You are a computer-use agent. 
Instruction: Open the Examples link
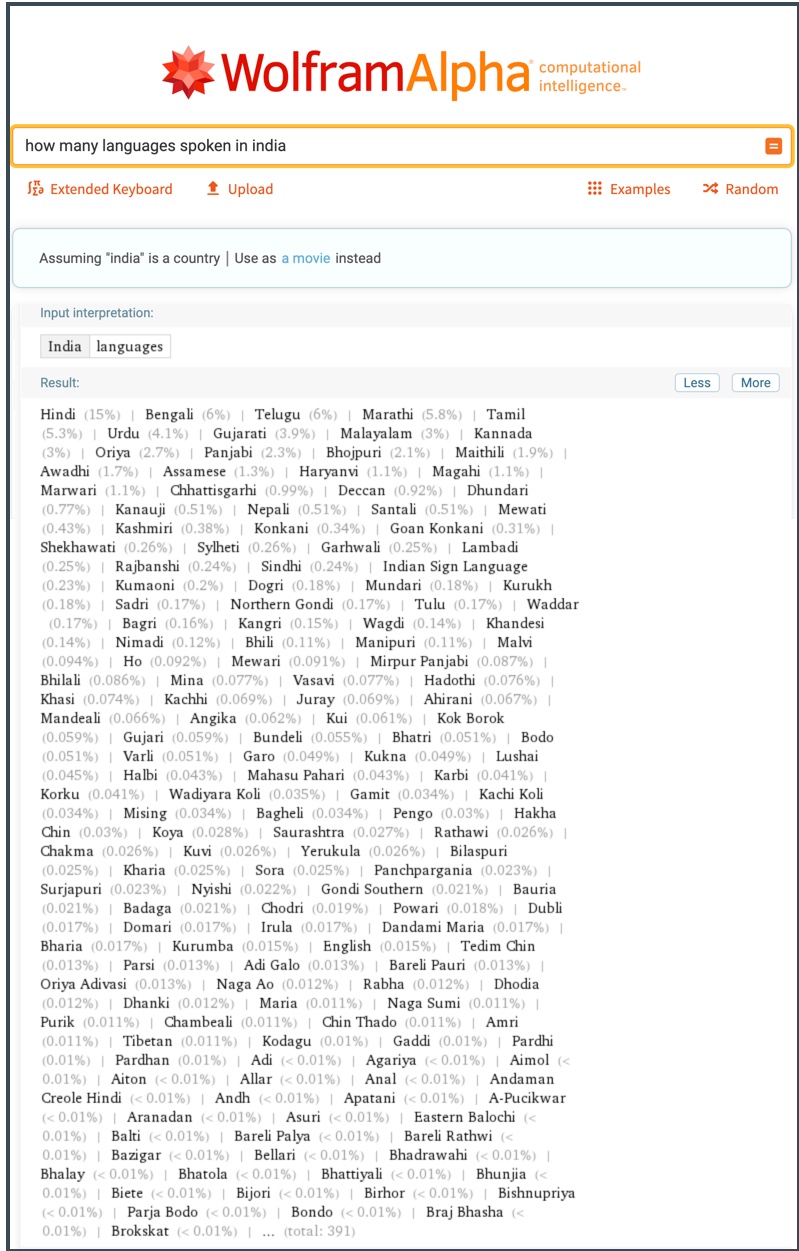pyautogui.click(x=640, y=189)
